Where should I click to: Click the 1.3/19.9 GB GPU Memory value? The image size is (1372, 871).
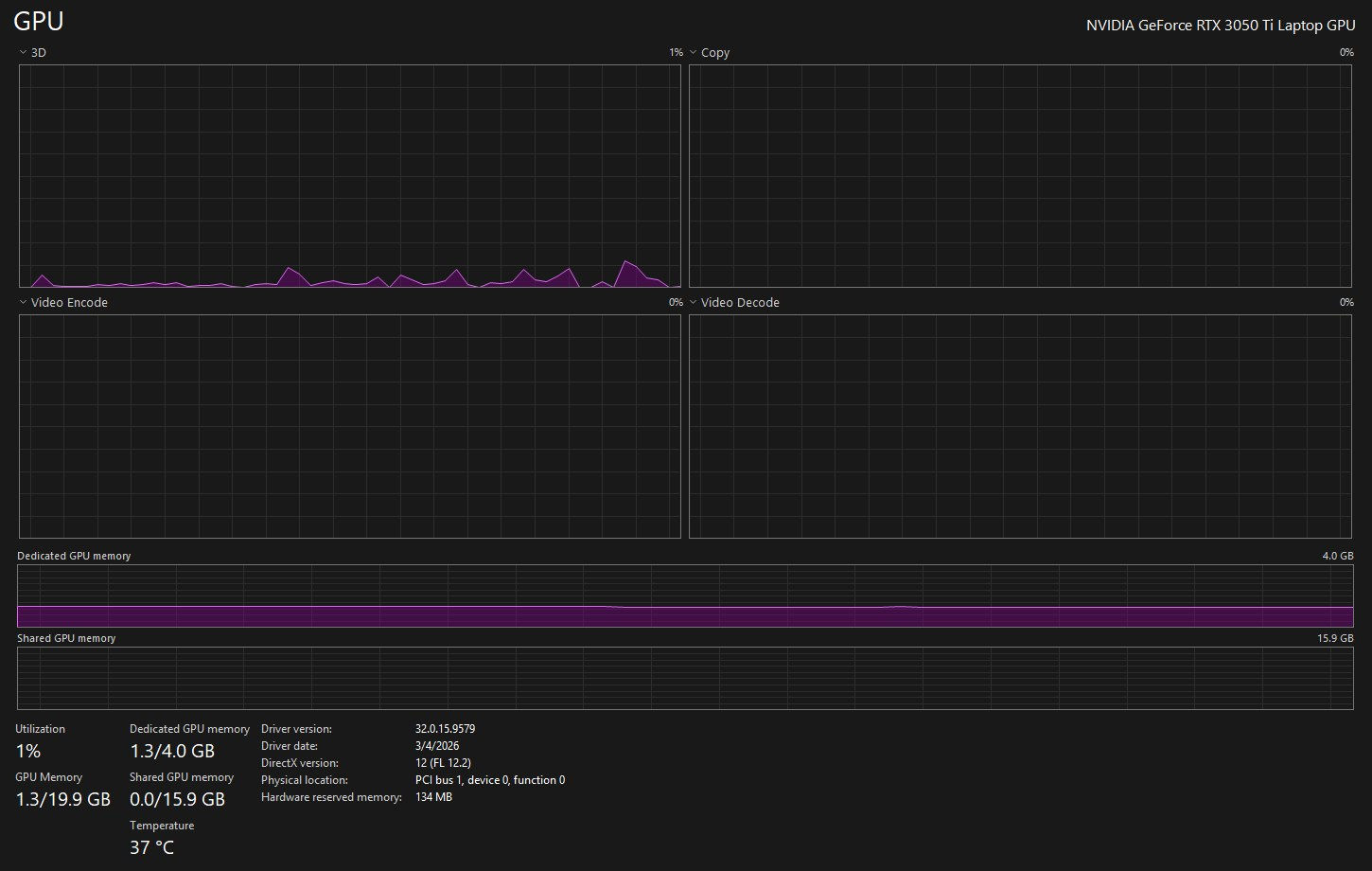click(x=63, y=800)
